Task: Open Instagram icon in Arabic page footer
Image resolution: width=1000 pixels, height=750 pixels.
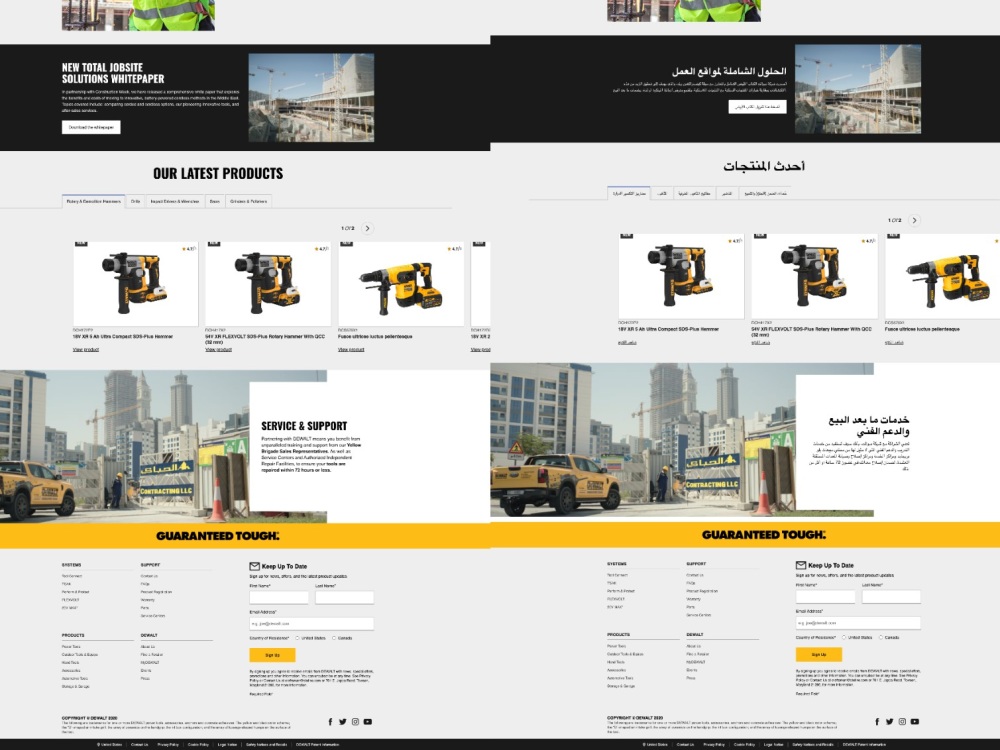Action: pos(902,721)
